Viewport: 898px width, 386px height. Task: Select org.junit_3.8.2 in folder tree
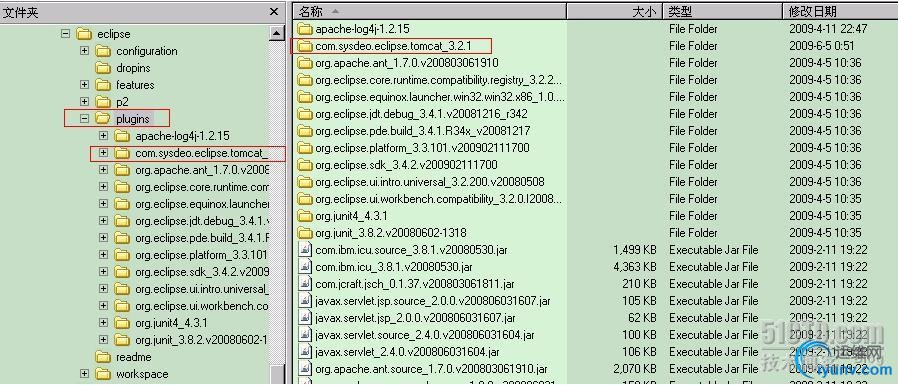click(202, 340)
